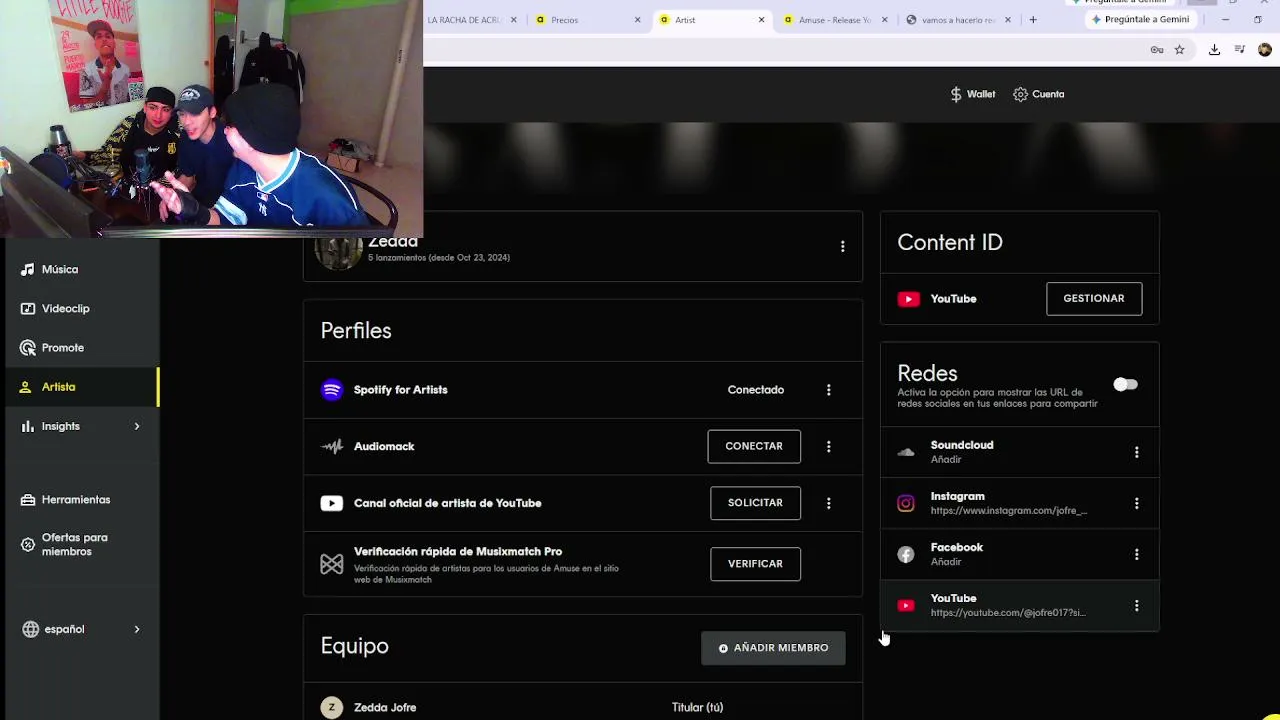The width and height of the screenshot is (1280, 720).
Task: Select the Artist browser tab
Action: [711, 20]
